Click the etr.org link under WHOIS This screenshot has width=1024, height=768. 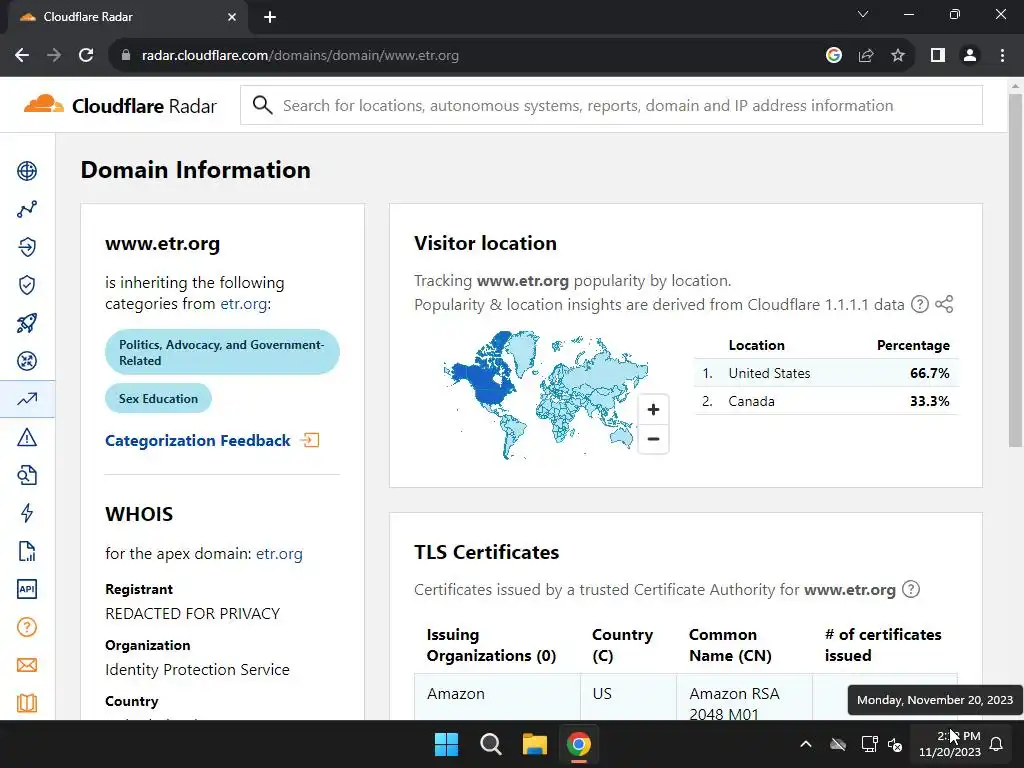tap(279, 553)
